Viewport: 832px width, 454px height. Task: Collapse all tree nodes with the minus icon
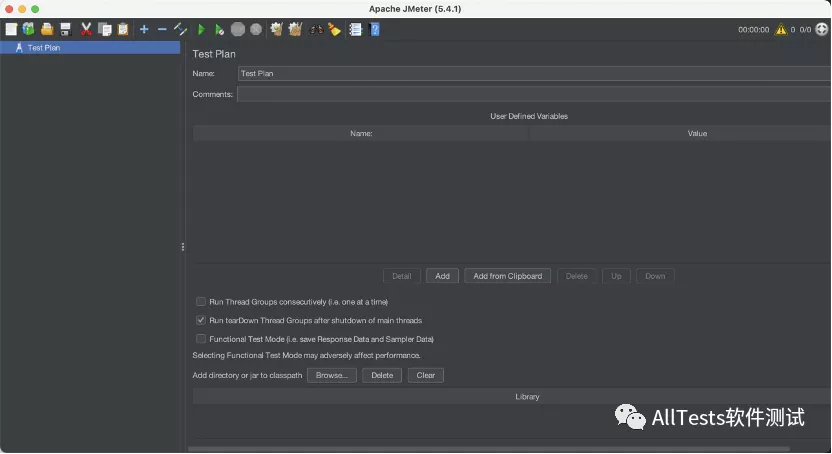pyautogui.click(x=162, y=29)
